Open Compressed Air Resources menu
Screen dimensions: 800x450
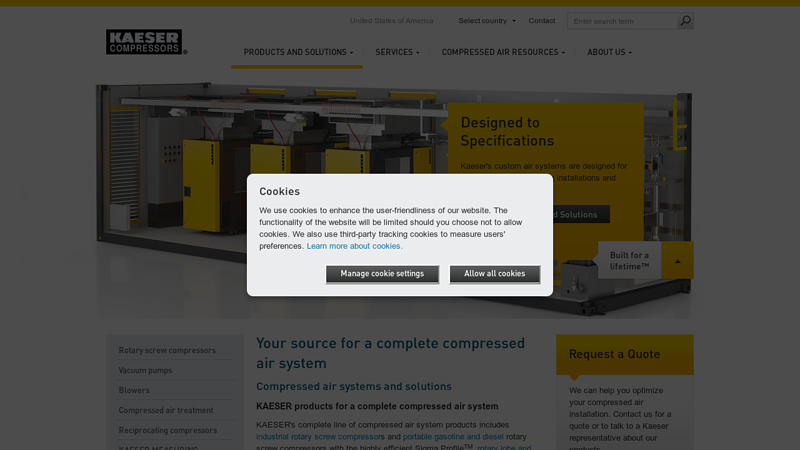pyautogui.click(x=503, y=52)
